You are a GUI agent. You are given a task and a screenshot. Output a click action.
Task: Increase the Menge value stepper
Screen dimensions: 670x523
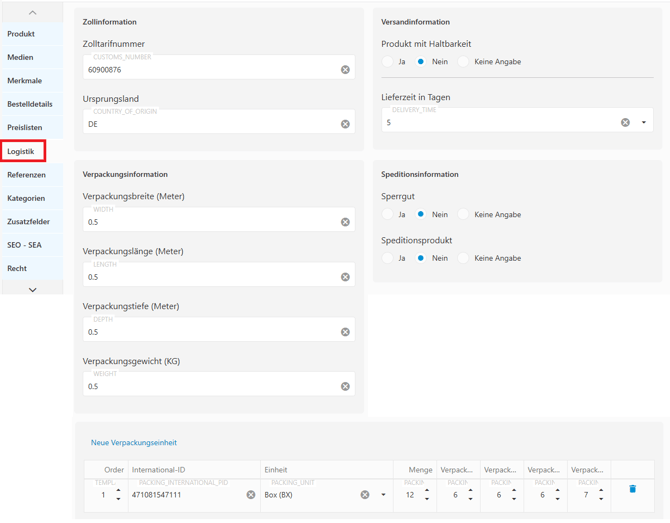[427, 490]
